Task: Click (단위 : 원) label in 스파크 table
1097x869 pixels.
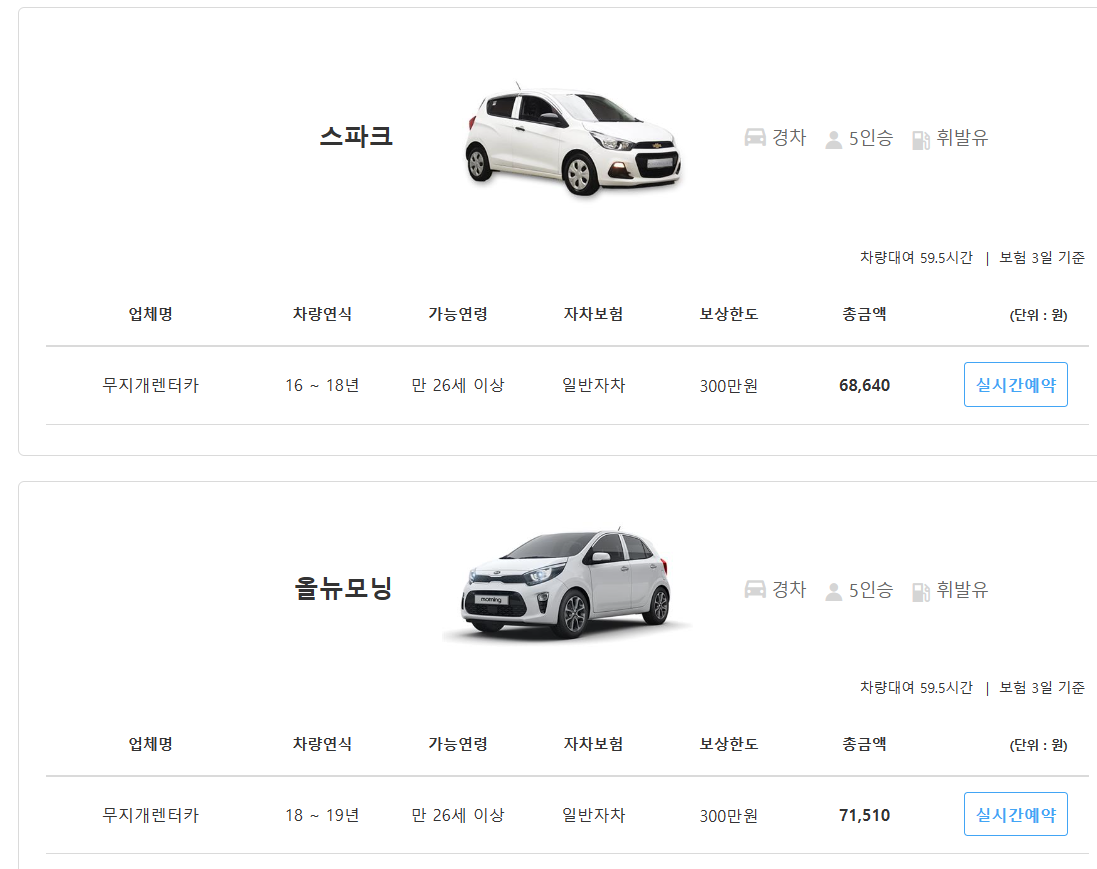Action: pos(1038,315)
